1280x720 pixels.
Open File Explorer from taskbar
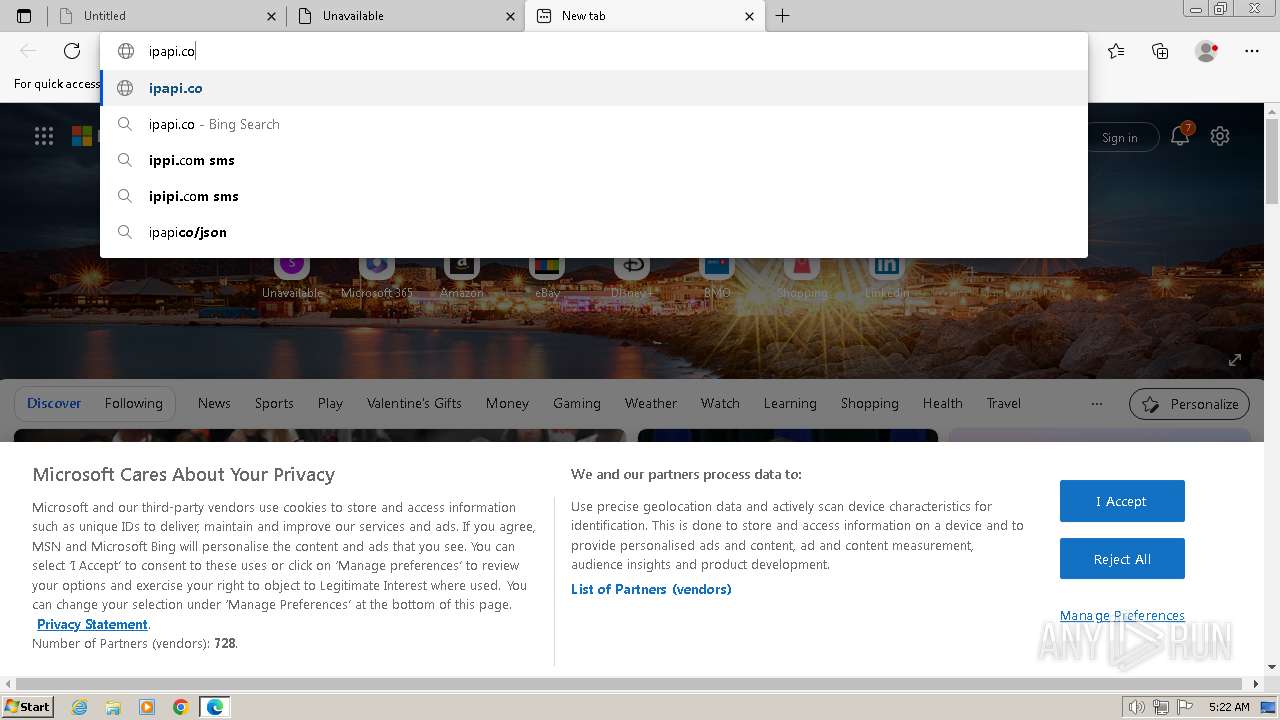pyautogui.click(x=113, y=707)
